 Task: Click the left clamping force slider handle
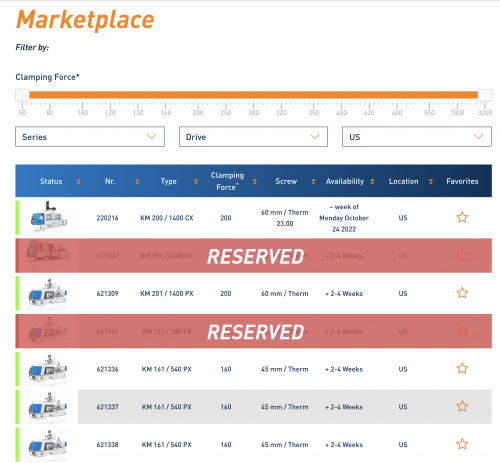(x=22, y=95)
